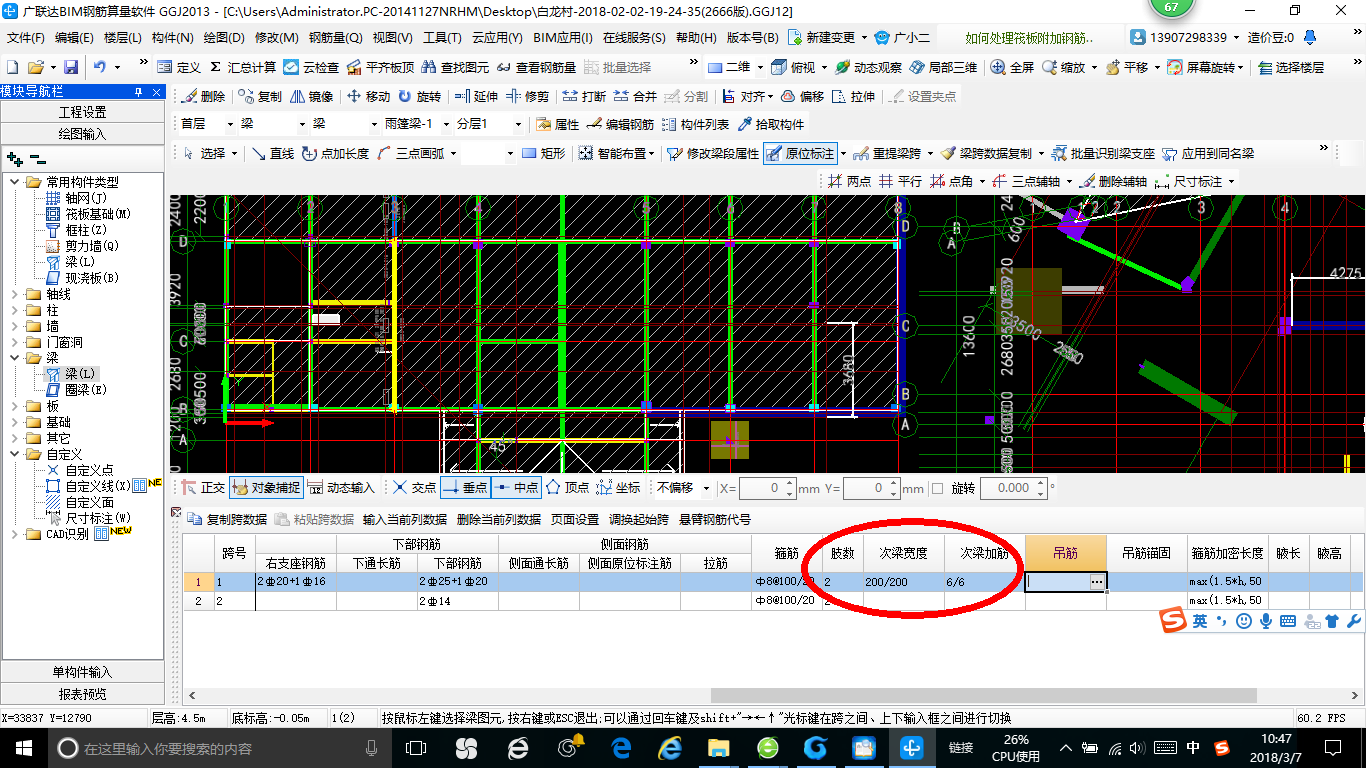1366x768 pixels.
Task: Open the 绘图(D) menu
Action: (x=224, y=38)
